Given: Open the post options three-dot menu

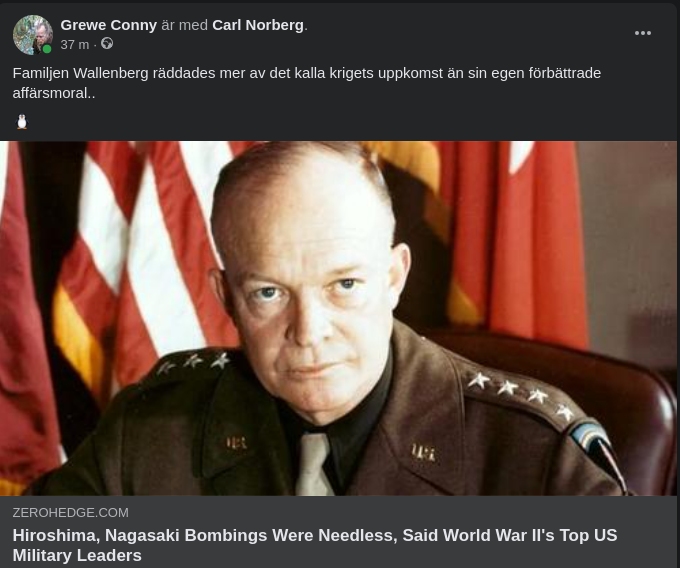Looking at the screenshot, I should 642,33.
